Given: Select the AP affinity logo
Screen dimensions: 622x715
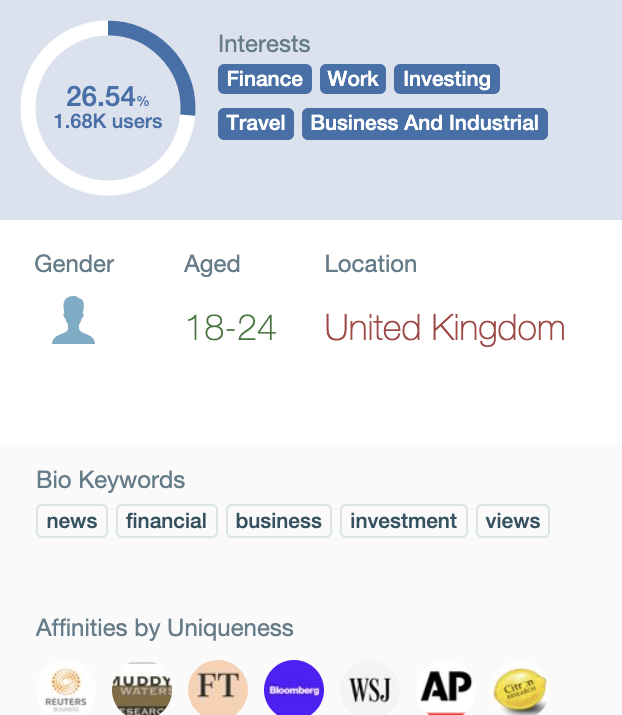Looking at the screenshot, I should click(x=446, y=689).
